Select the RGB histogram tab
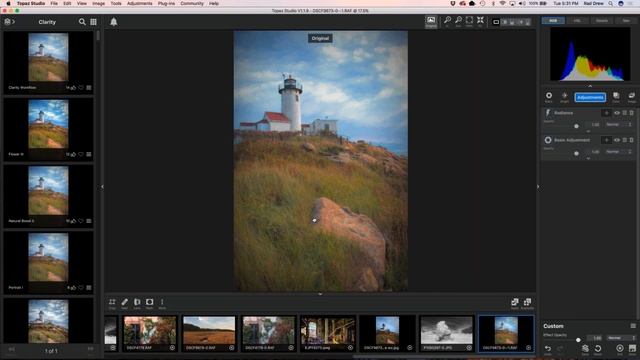640x360 pixels. 553,20
